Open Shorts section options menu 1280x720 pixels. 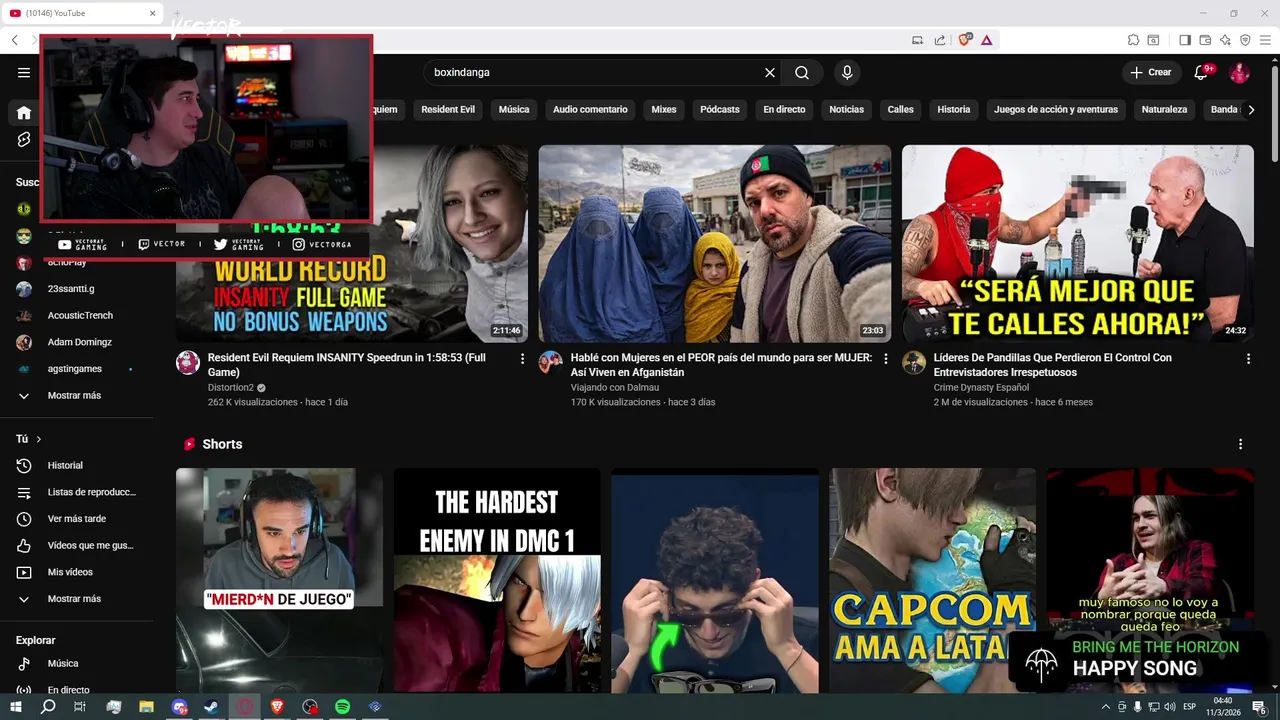click(x=1240, y=444)
